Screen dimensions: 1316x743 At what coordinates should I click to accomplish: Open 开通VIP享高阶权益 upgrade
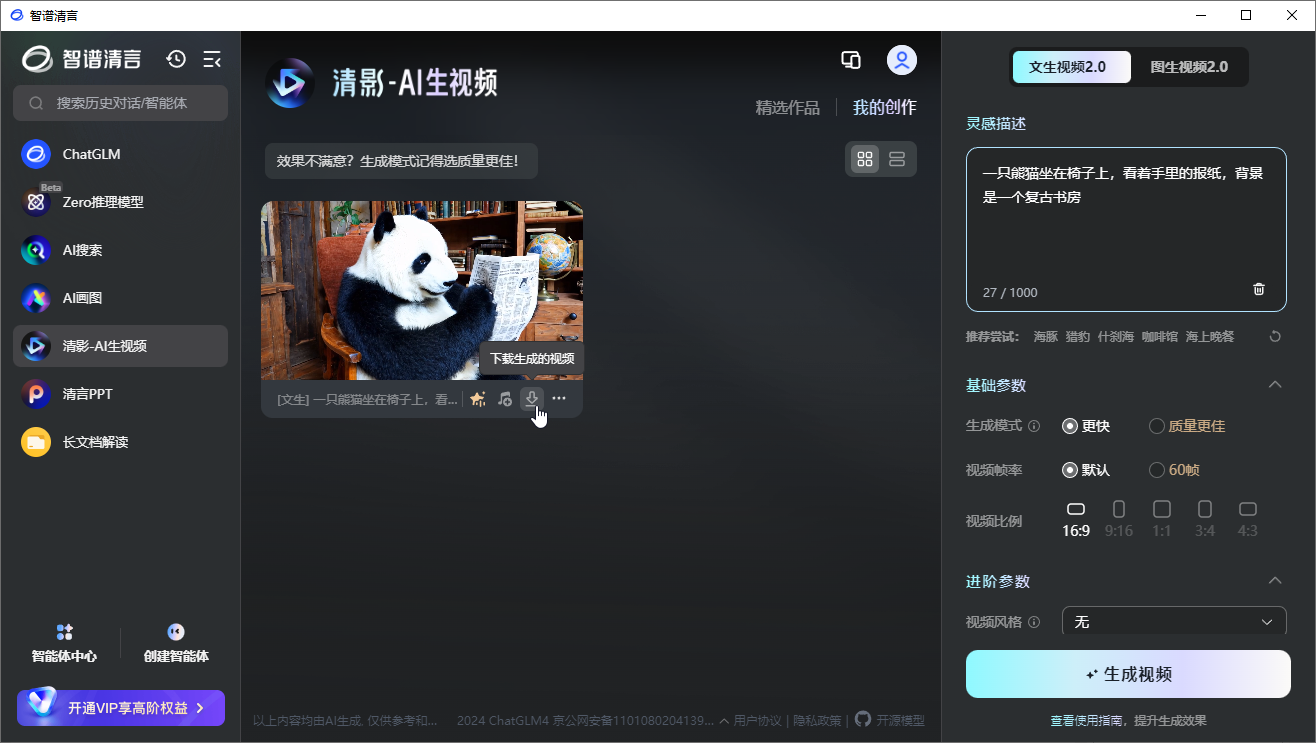[120, 707]
